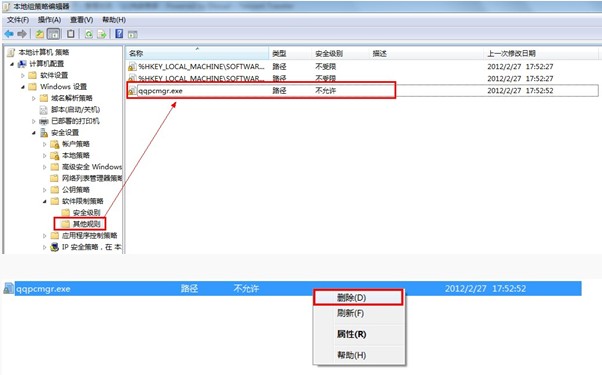Open the 操作(A) menu

tap(49, 20)
